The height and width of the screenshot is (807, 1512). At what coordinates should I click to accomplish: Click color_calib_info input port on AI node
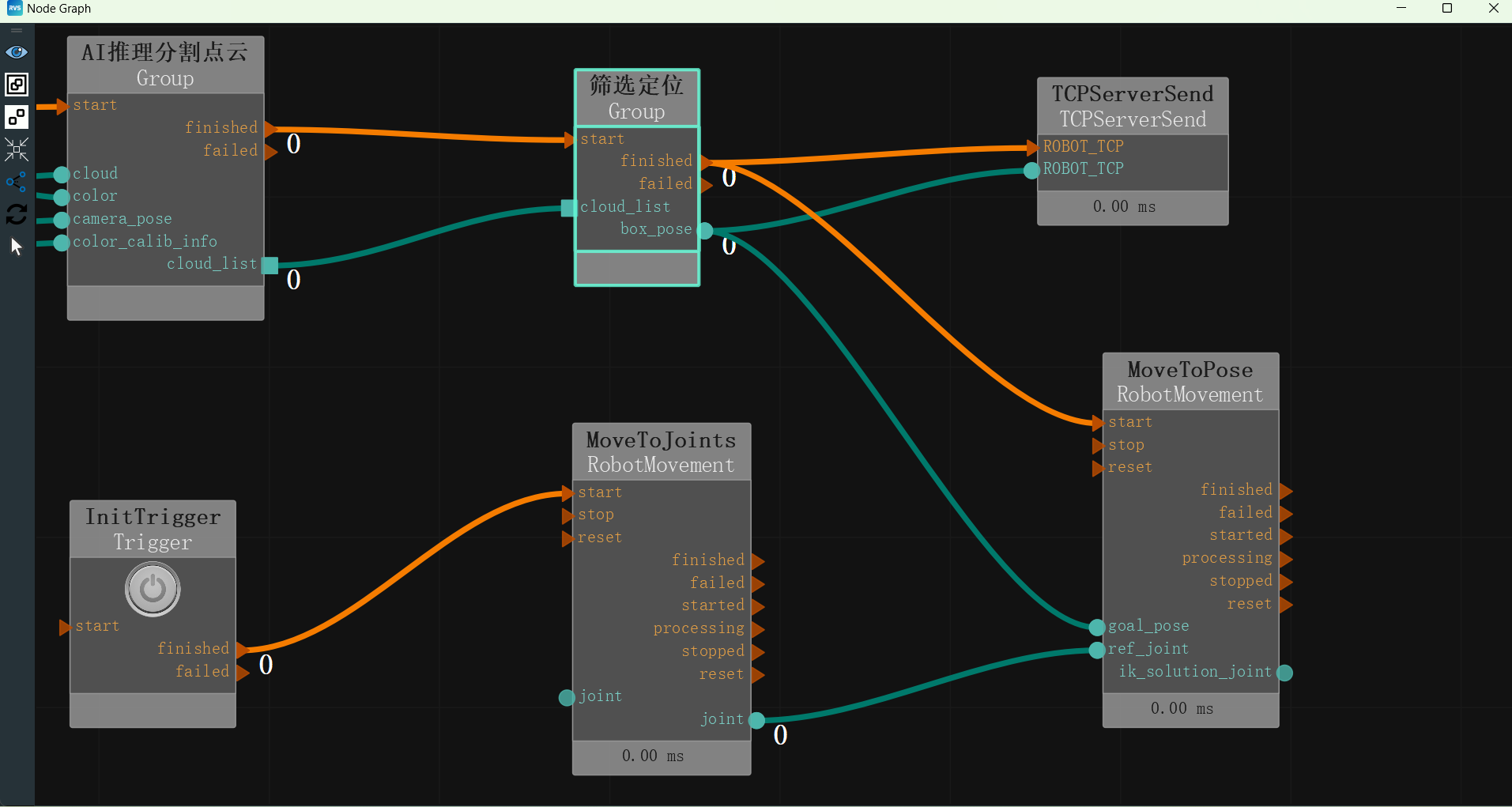pyautogui.click(x=62, y=243)
